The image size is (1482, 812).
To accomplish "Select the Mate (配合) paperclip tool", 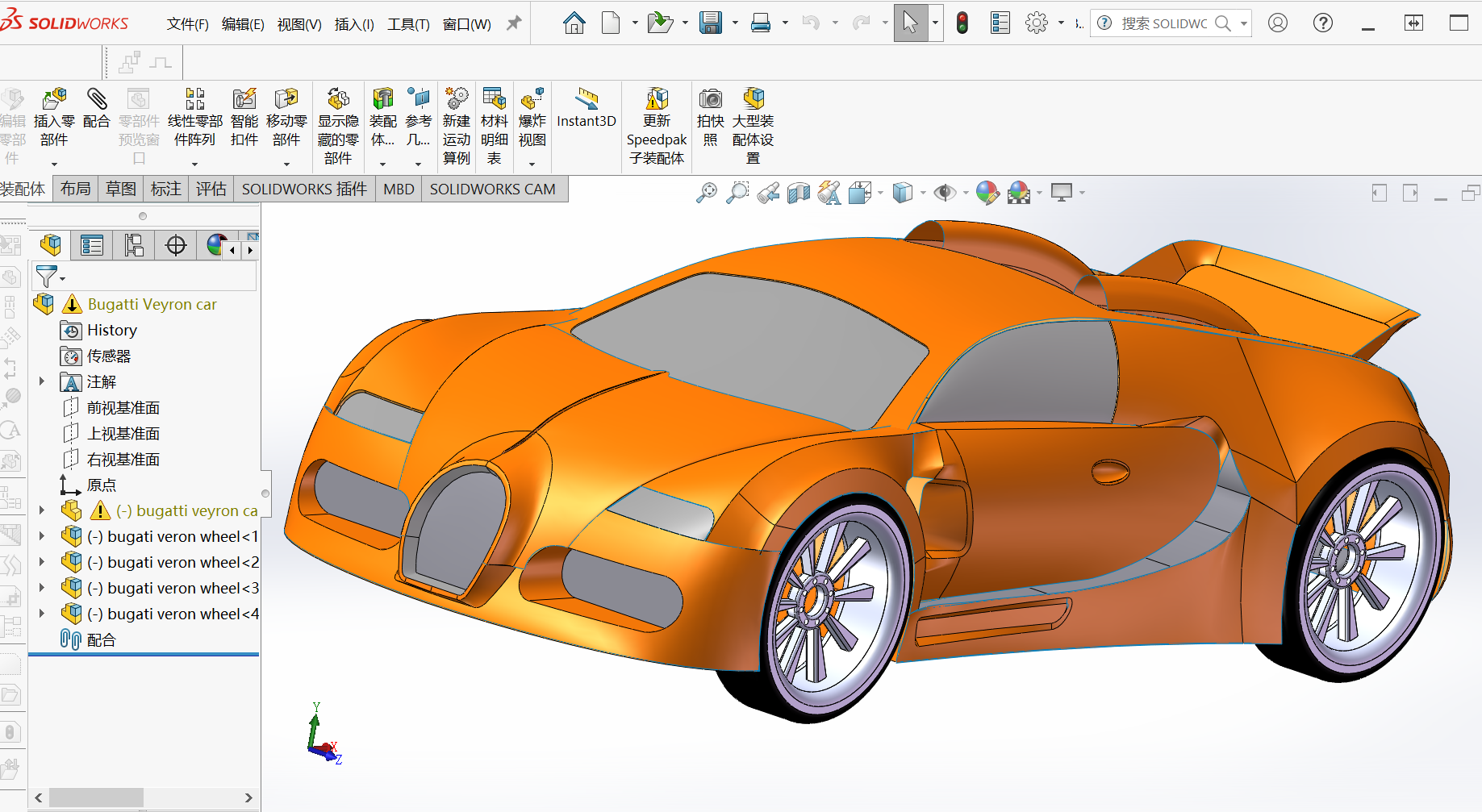I will coord(97,109).
